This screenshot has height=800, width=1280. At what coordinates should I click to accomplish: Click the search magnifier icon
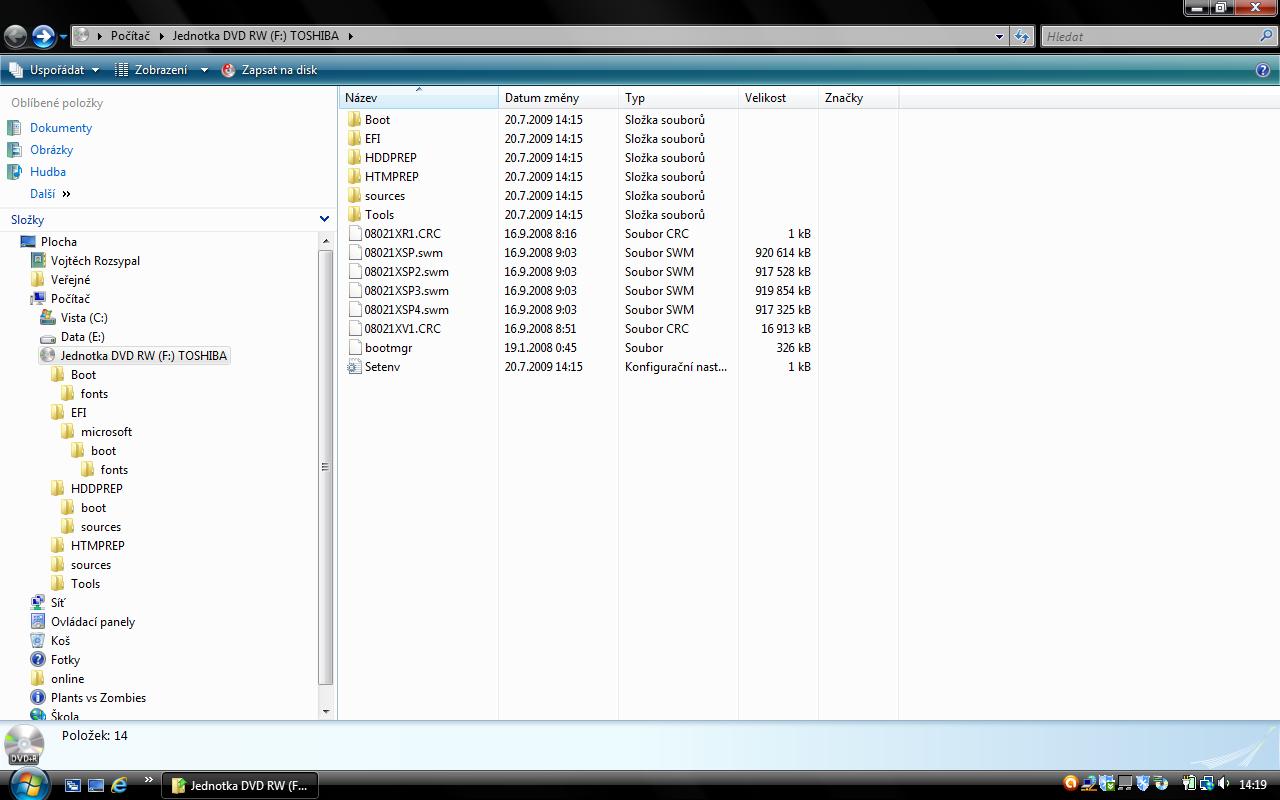coord(1267,37)
